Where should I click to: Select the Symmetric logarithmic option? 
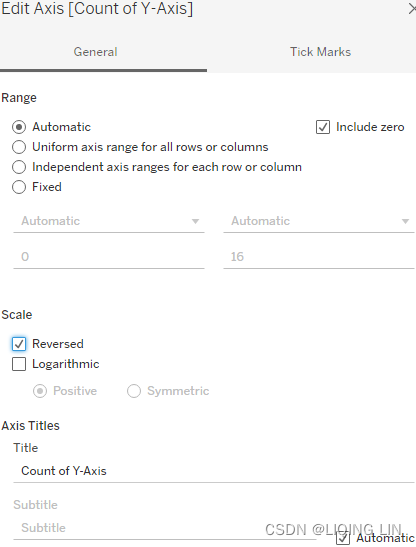pyautogui.click(x=134, y=391)
